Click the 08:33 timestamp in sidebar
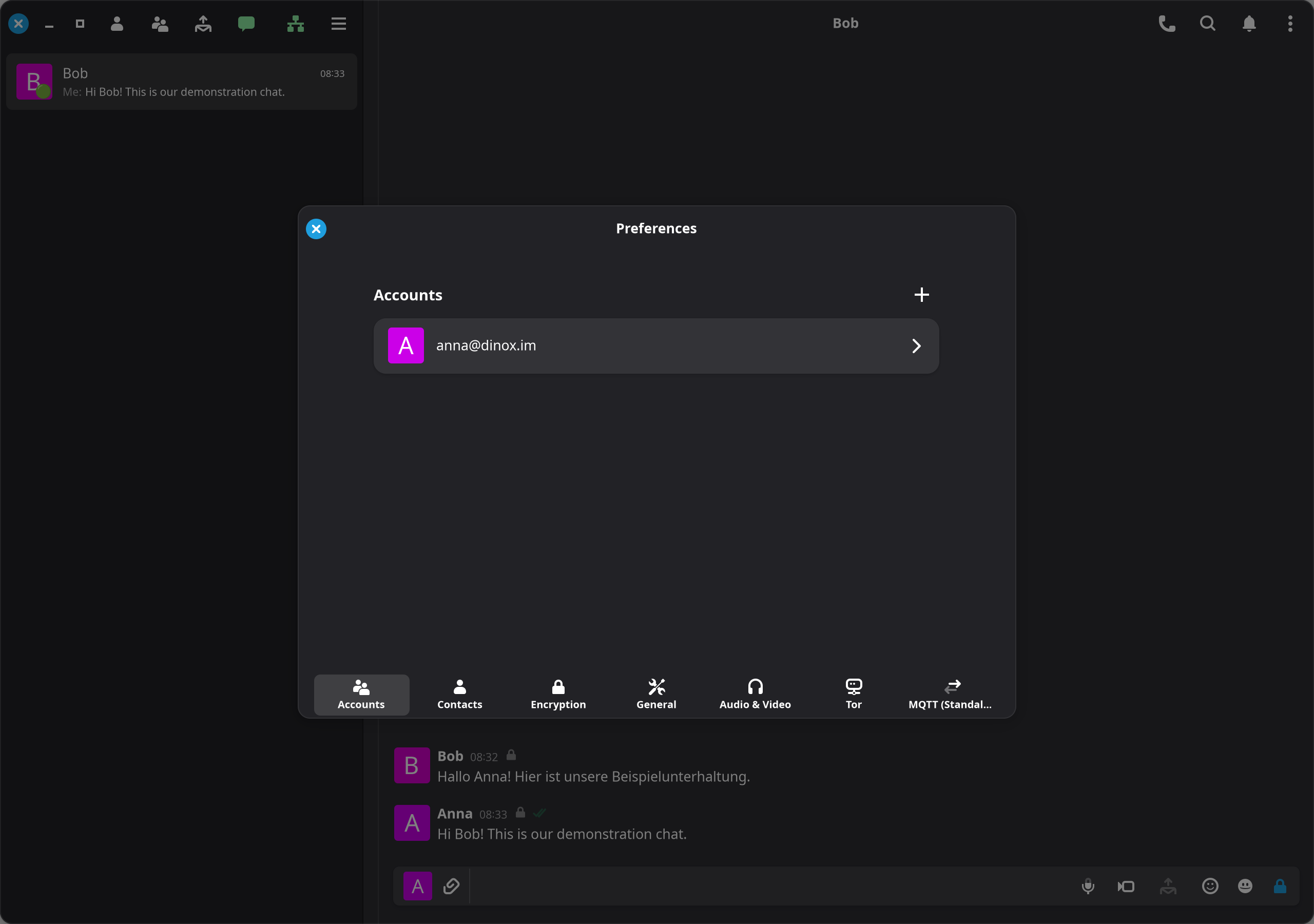This screenshot has width=1314, height=924. click(x=332, y=73)
